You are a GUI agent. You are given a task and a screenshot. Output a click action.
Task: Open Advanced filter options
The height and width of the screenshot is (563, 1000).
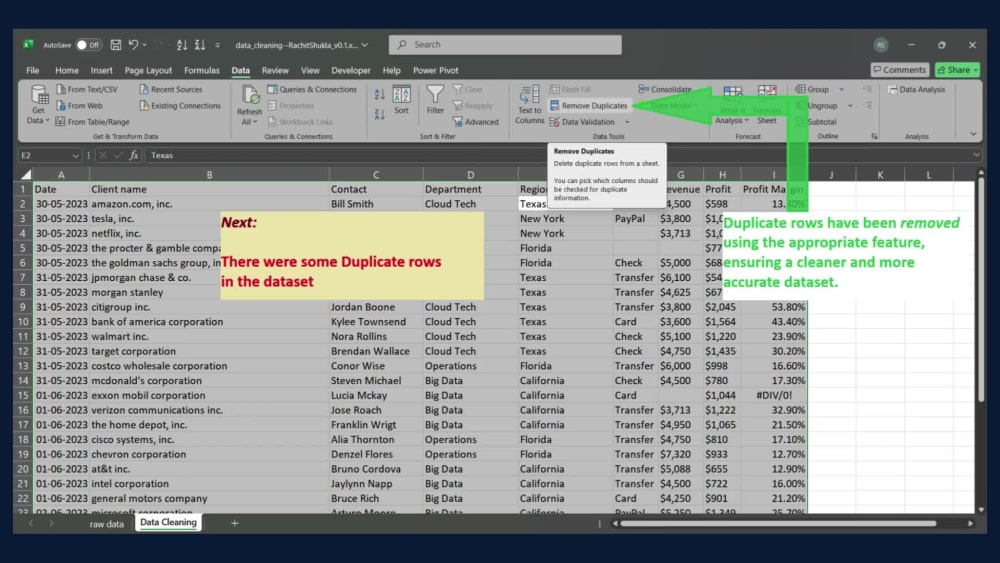tap(476, 122)
